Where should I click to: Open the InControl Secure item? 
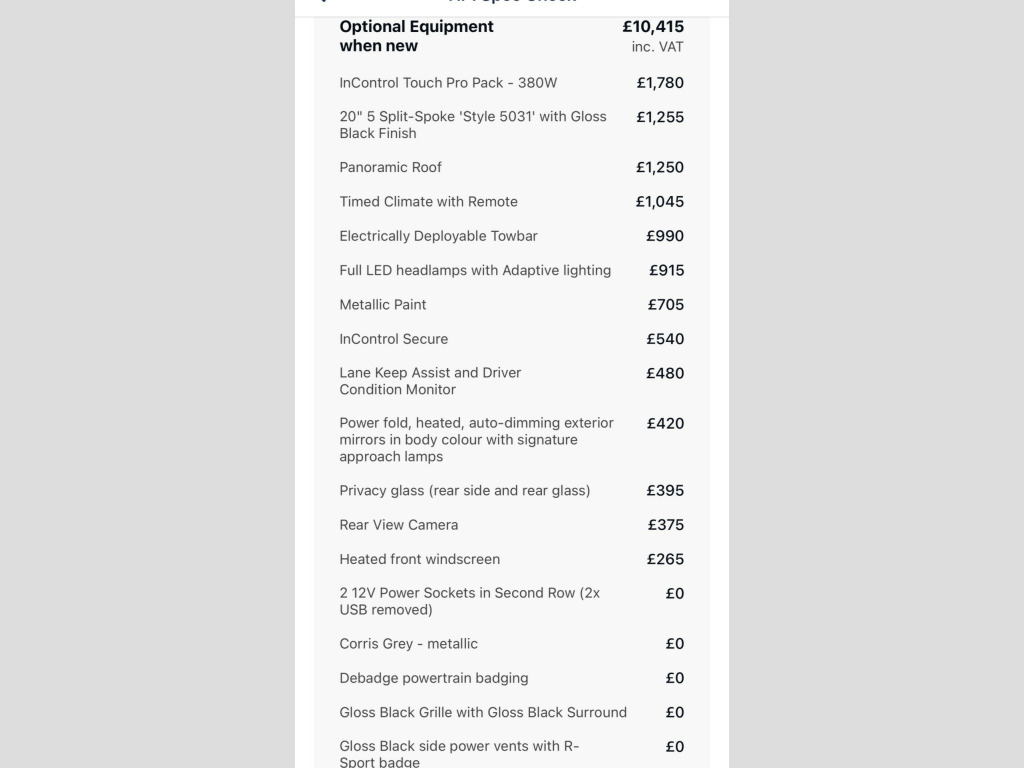click(394, 339)
